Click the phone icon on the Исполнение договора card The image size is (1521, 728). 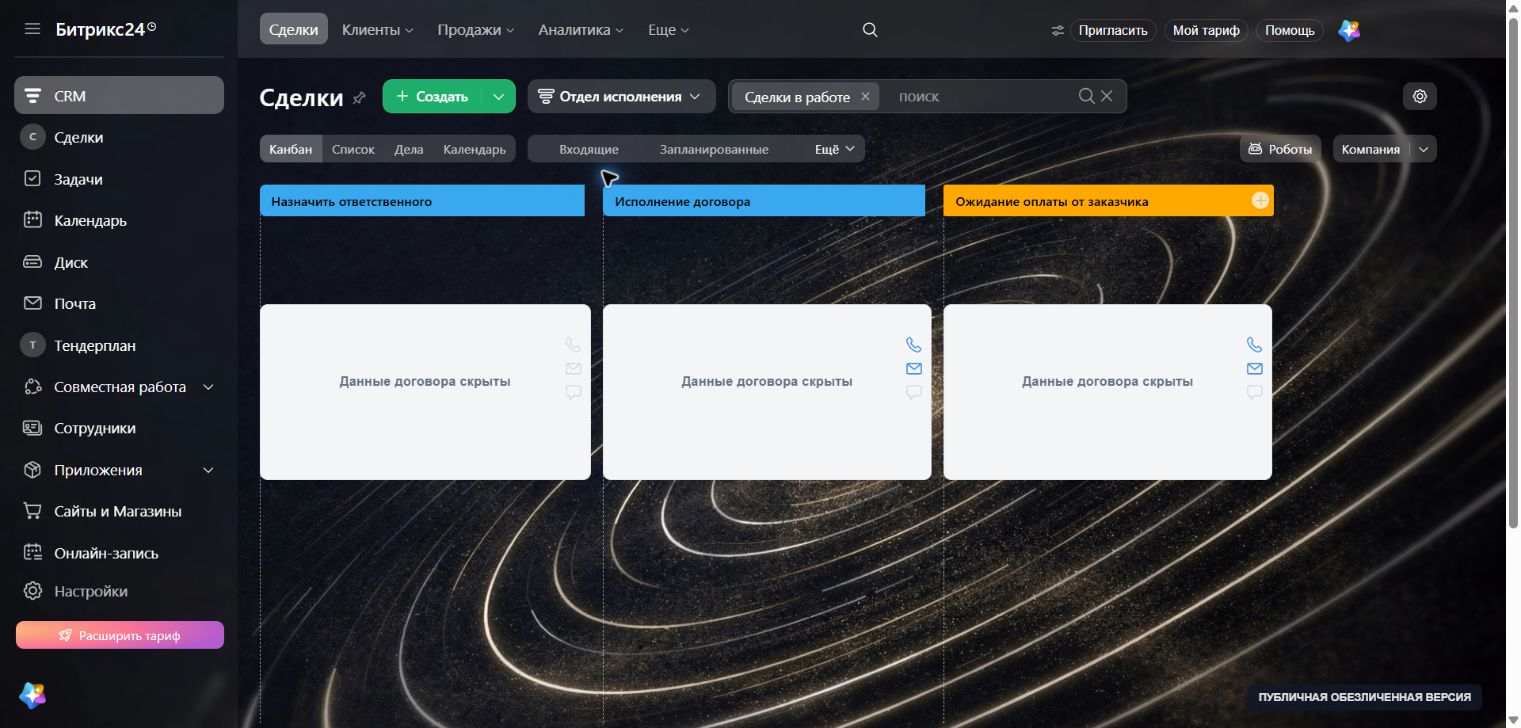click(x=913, y=345)
